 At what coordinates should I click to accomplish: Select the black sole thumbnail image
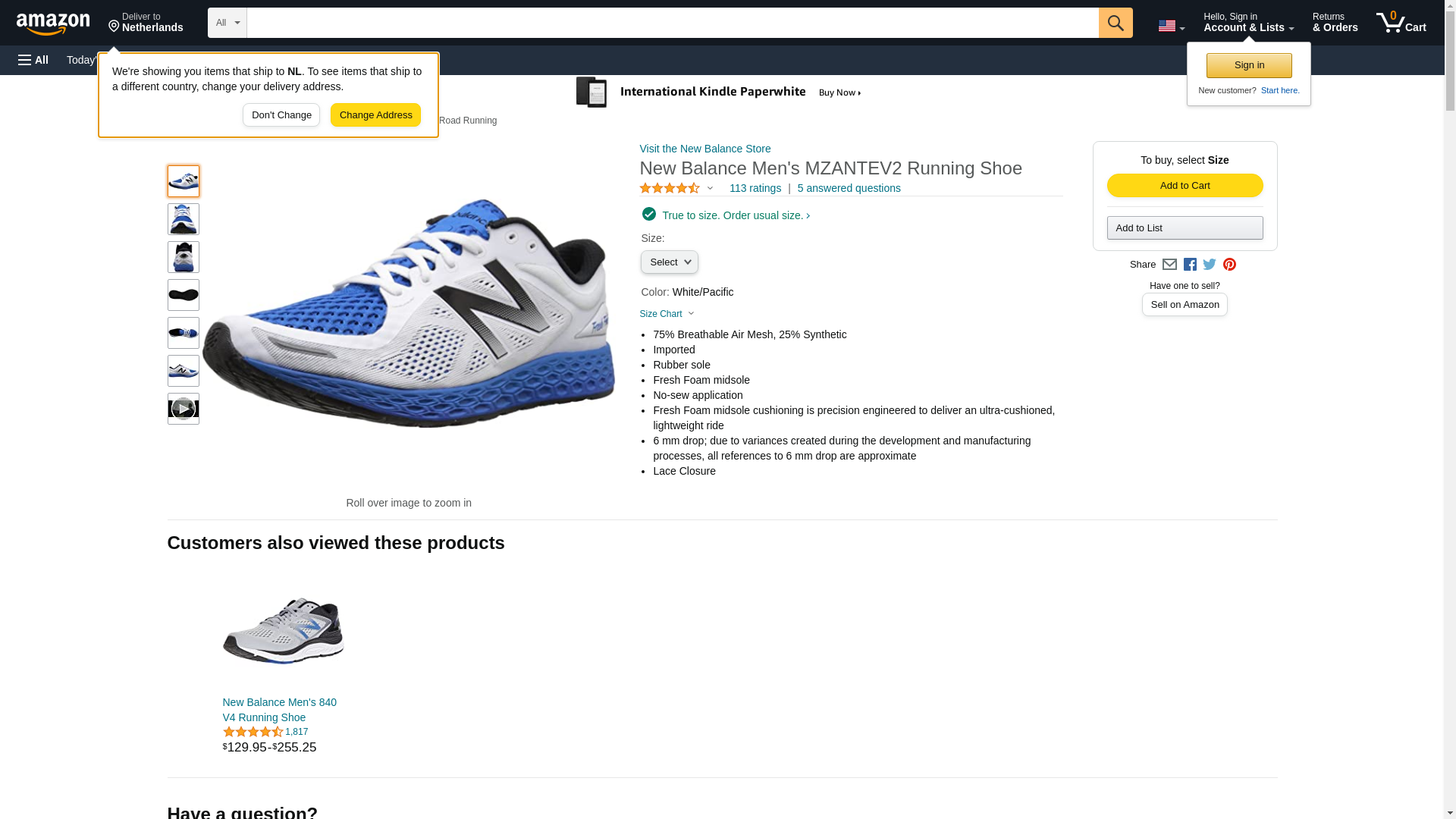pos(184,295)
